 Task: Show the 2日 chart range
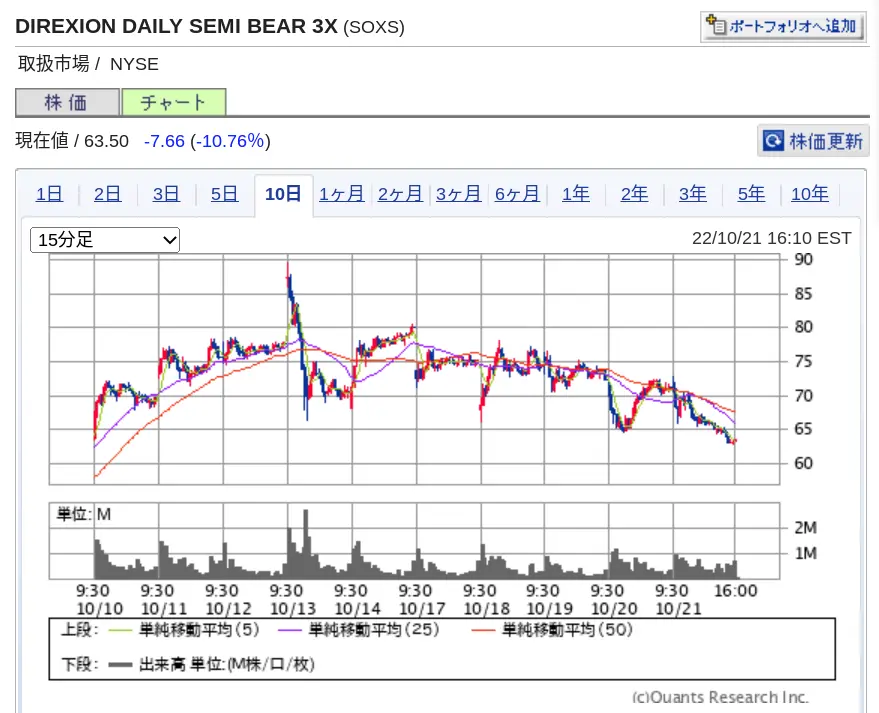coord(108,194)
